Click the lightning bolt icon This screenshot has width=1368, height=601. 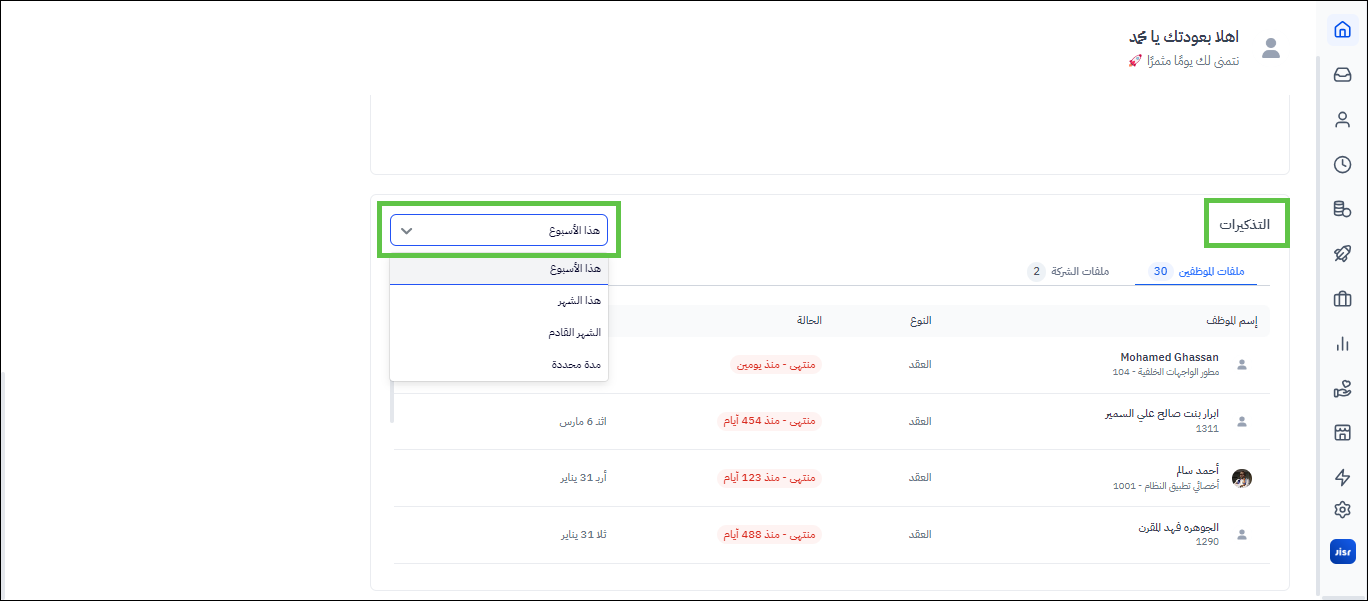(1342, 478)
